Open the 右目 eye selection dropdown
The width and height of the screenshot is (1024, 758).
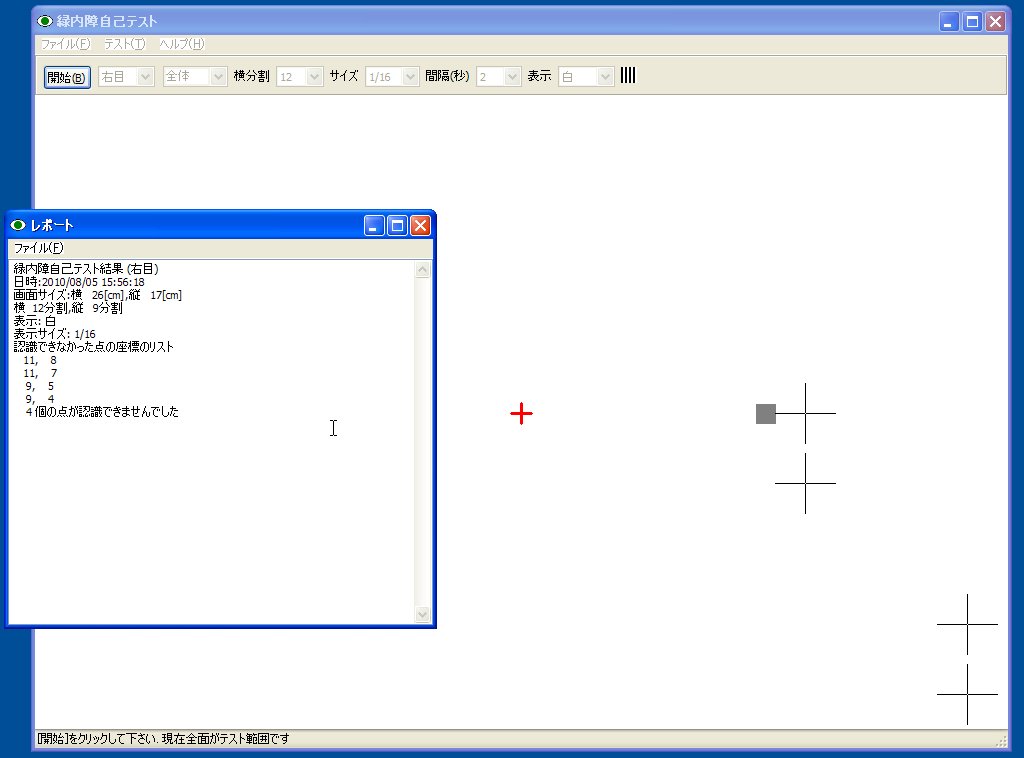126,76
